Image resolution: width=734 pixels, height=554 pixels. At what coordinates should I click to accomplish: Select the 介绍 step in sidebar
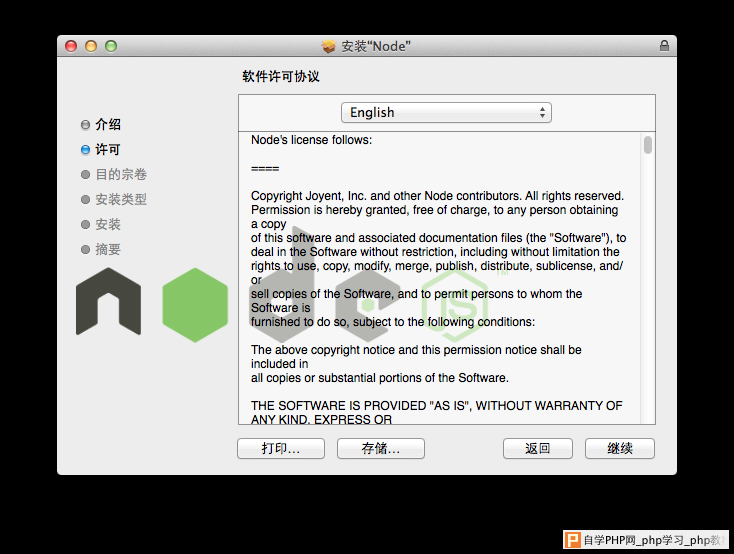tap(101, 125)
